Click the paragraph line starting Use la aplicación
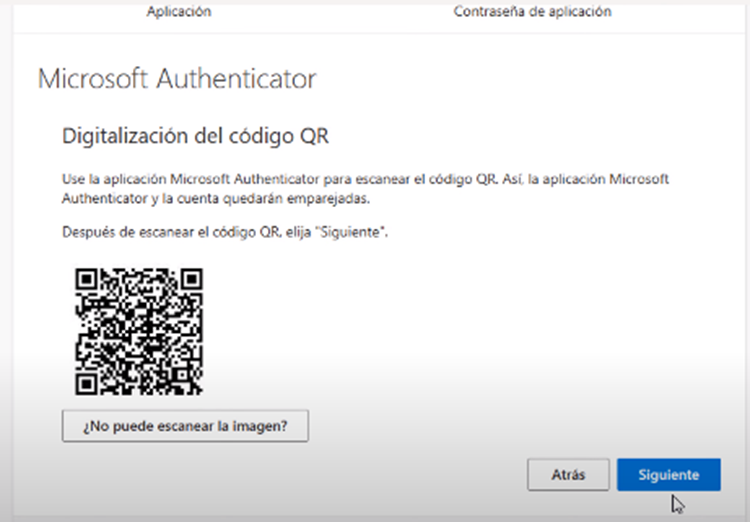This screenshot has height=522, width=750. pos(365,179)
